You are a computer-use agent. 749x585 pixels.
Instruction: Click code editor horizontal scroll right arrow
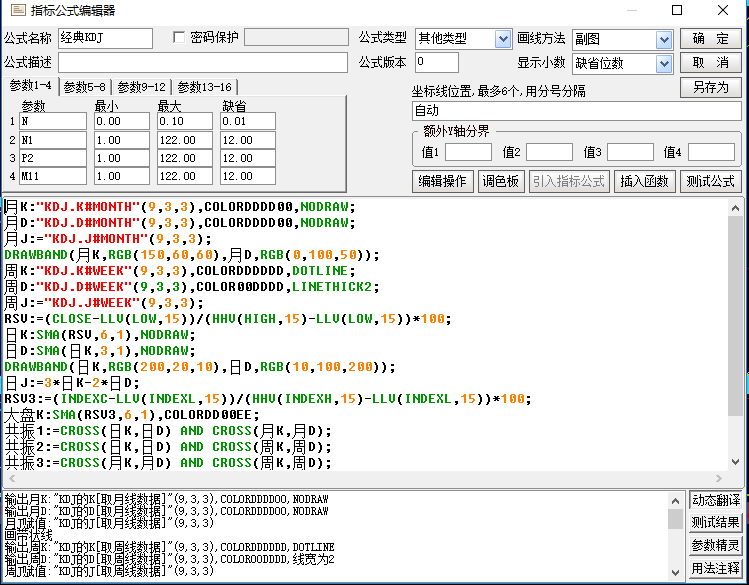click(719, 478)
